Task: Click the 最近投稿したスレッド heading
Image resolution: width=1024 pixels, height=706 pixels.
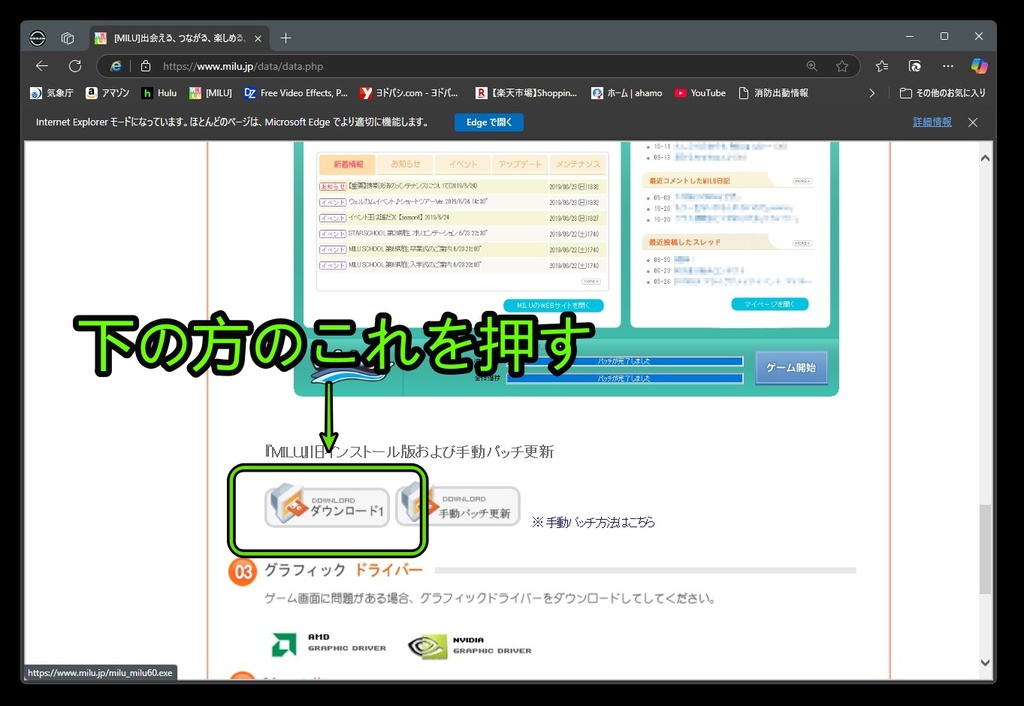Action: [684, 242]
